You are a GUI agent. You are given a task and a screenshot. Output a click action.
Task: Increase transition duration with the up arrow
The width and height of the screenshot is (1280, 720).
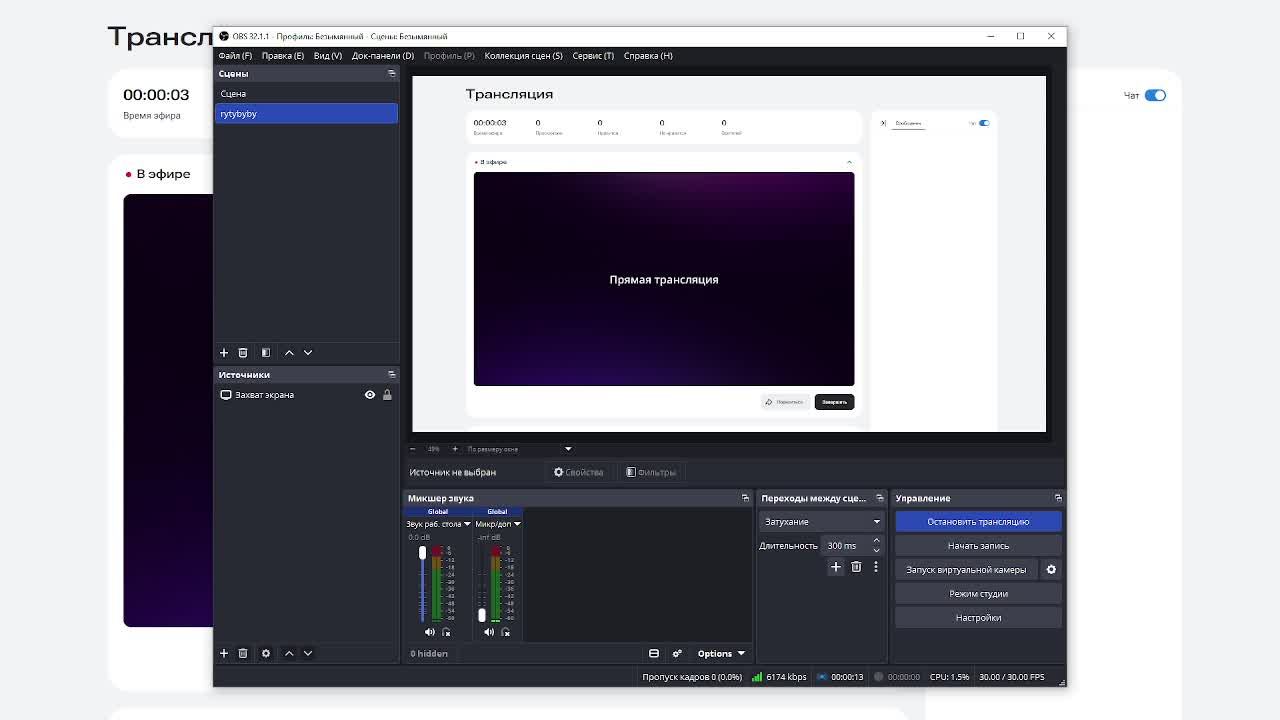tap(877, 541)
